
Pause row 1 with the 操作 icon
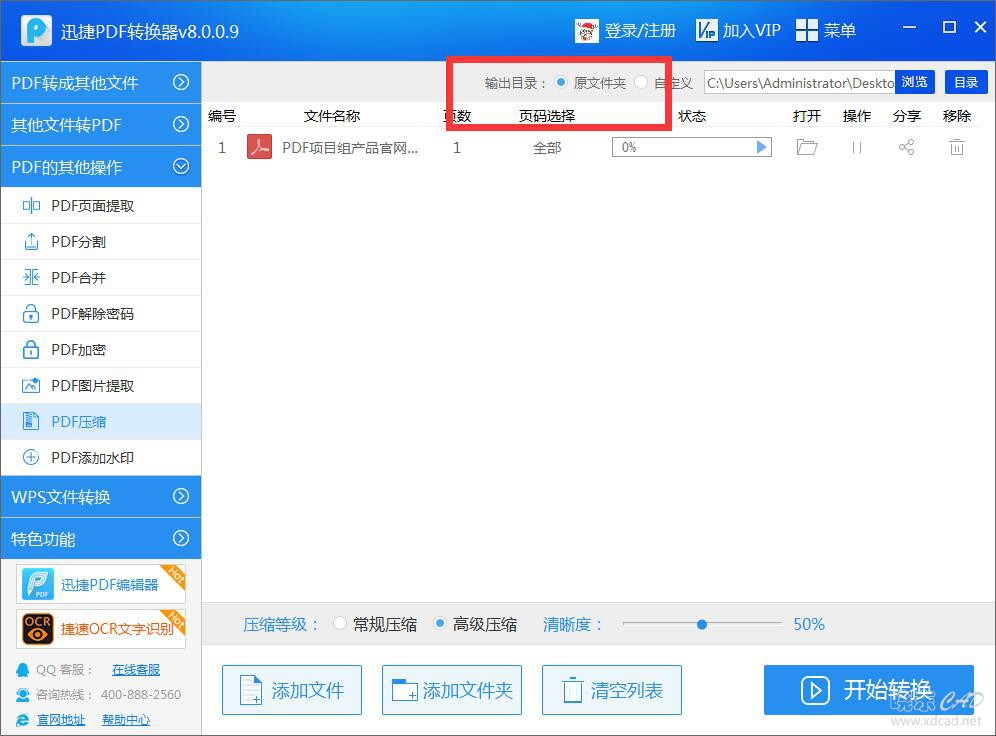(857, 147)
